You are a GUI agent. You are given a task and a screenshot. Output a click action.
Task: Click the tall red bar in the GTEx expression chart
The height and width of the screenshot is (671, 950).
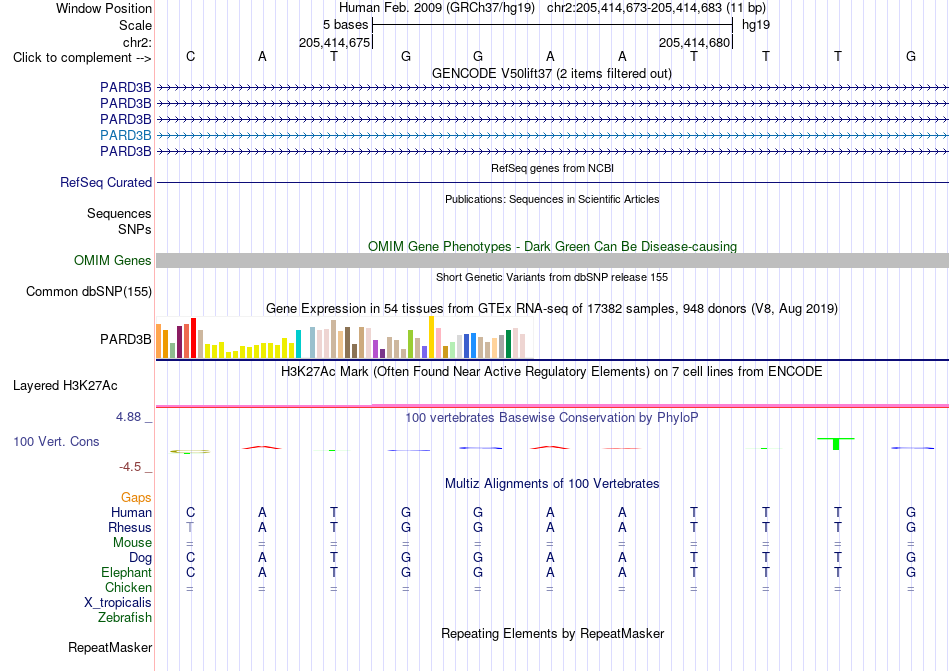(193, 338)
